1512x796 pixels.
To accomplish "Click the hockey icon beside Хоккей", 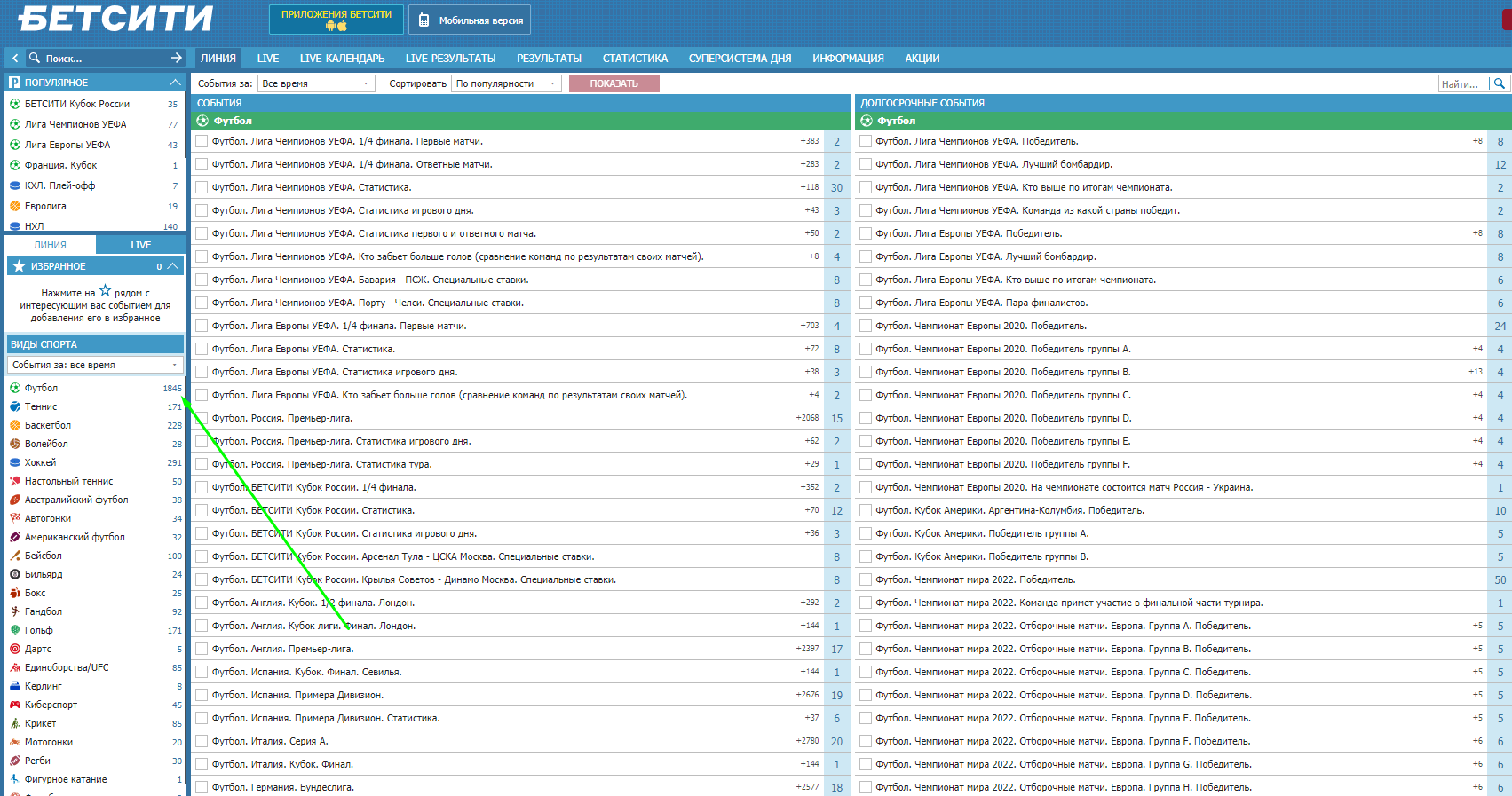I will 15,462.
